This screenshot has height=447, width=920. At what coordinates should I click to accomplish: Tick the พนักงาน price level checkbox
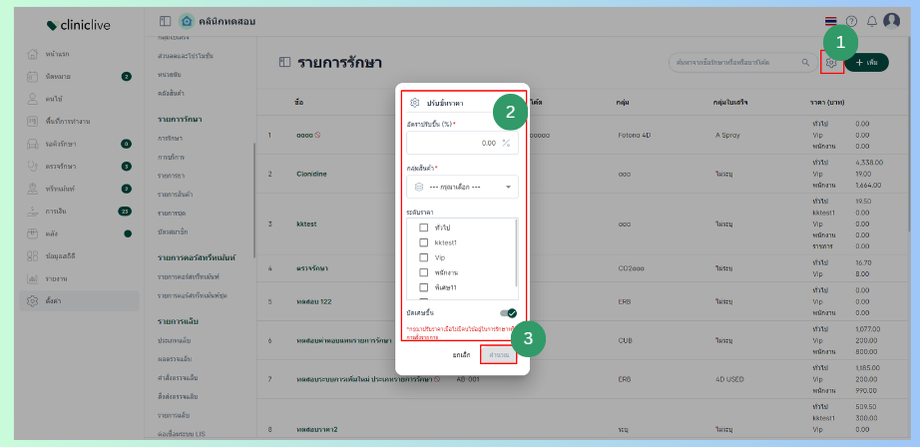(x=424, y=273)
